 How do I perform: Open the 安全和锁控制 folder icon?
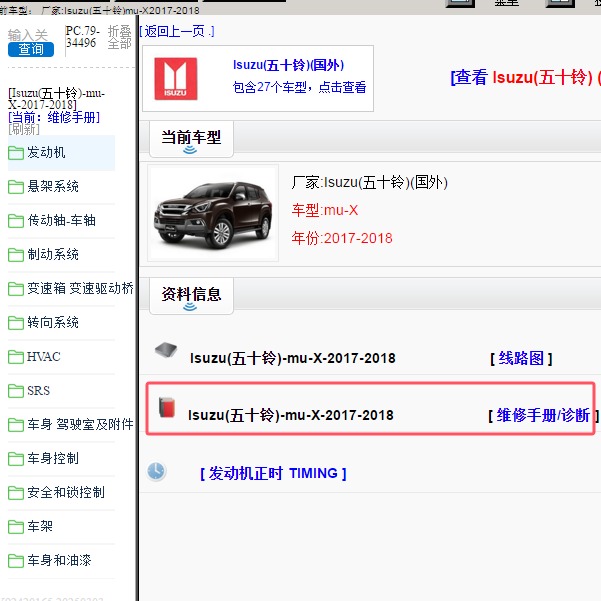coord(16,493)
